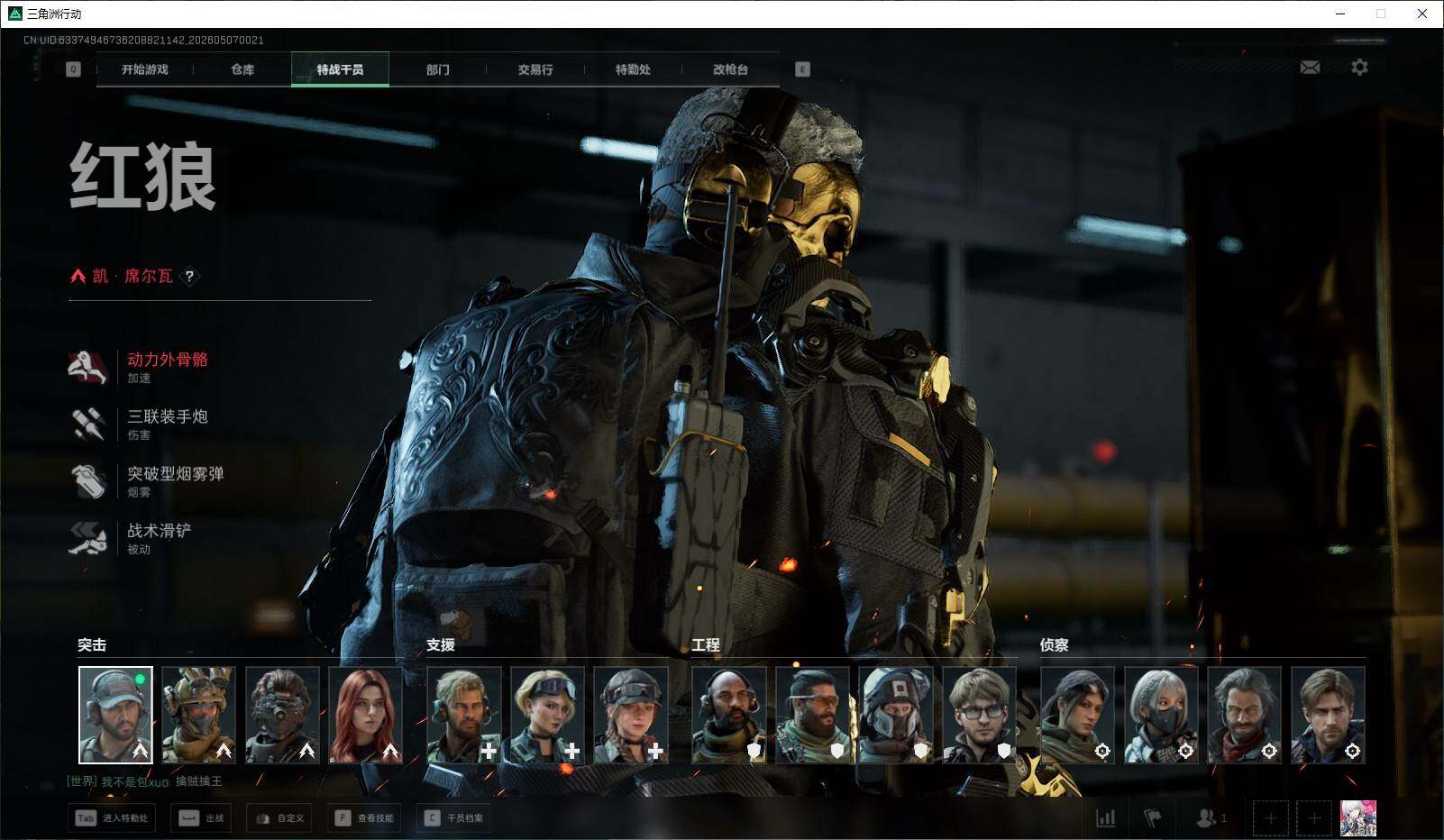Select the last recon operator portrait
The width and height of the screenshot is (1444, 840).
(1329, 715)
